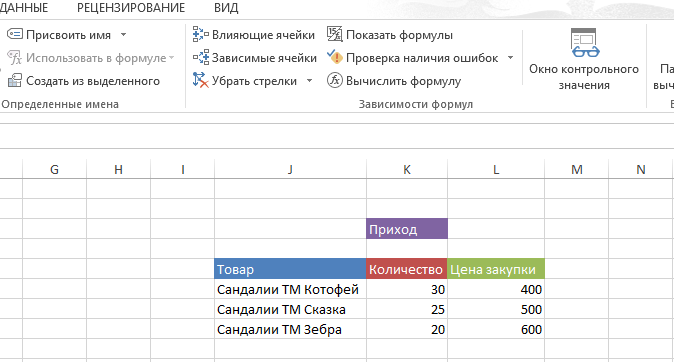Select price cell with value 400
This screenshot has height=362, width=674.
click(x=496, y=289)
